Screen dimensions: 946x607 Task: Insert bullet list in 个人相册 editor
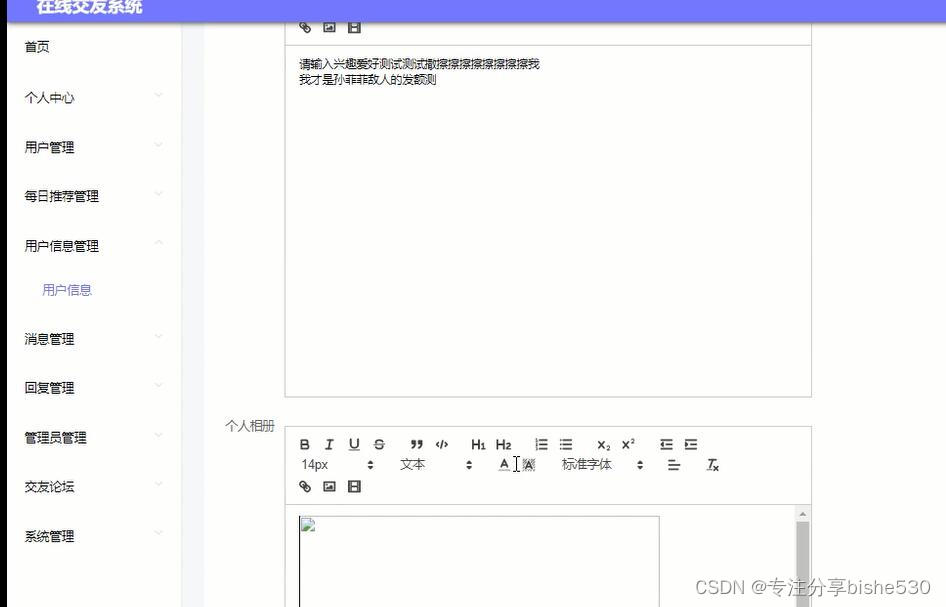(x=566, y=445)
